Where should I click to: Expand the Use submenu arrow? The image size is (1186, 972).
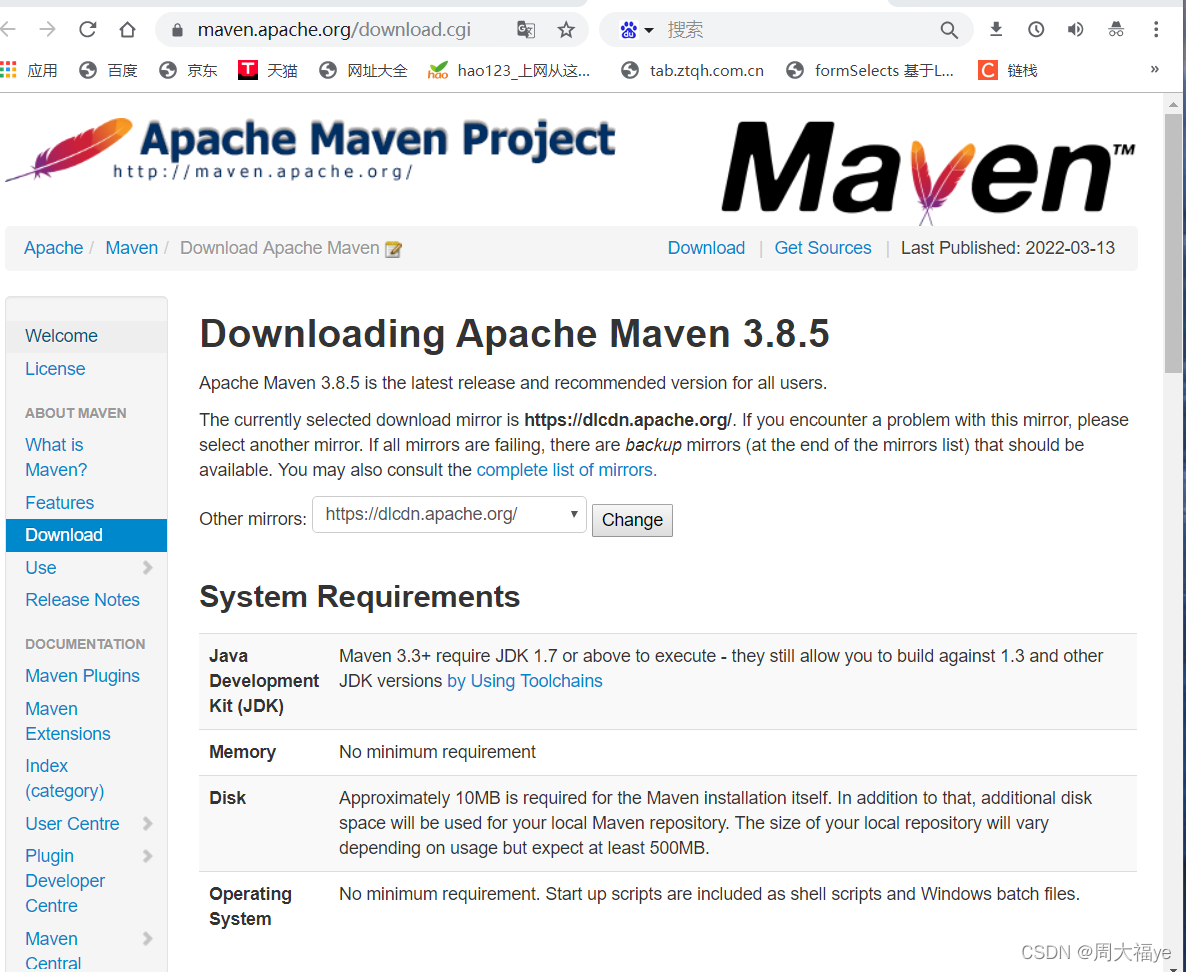[x=147, y=567]
